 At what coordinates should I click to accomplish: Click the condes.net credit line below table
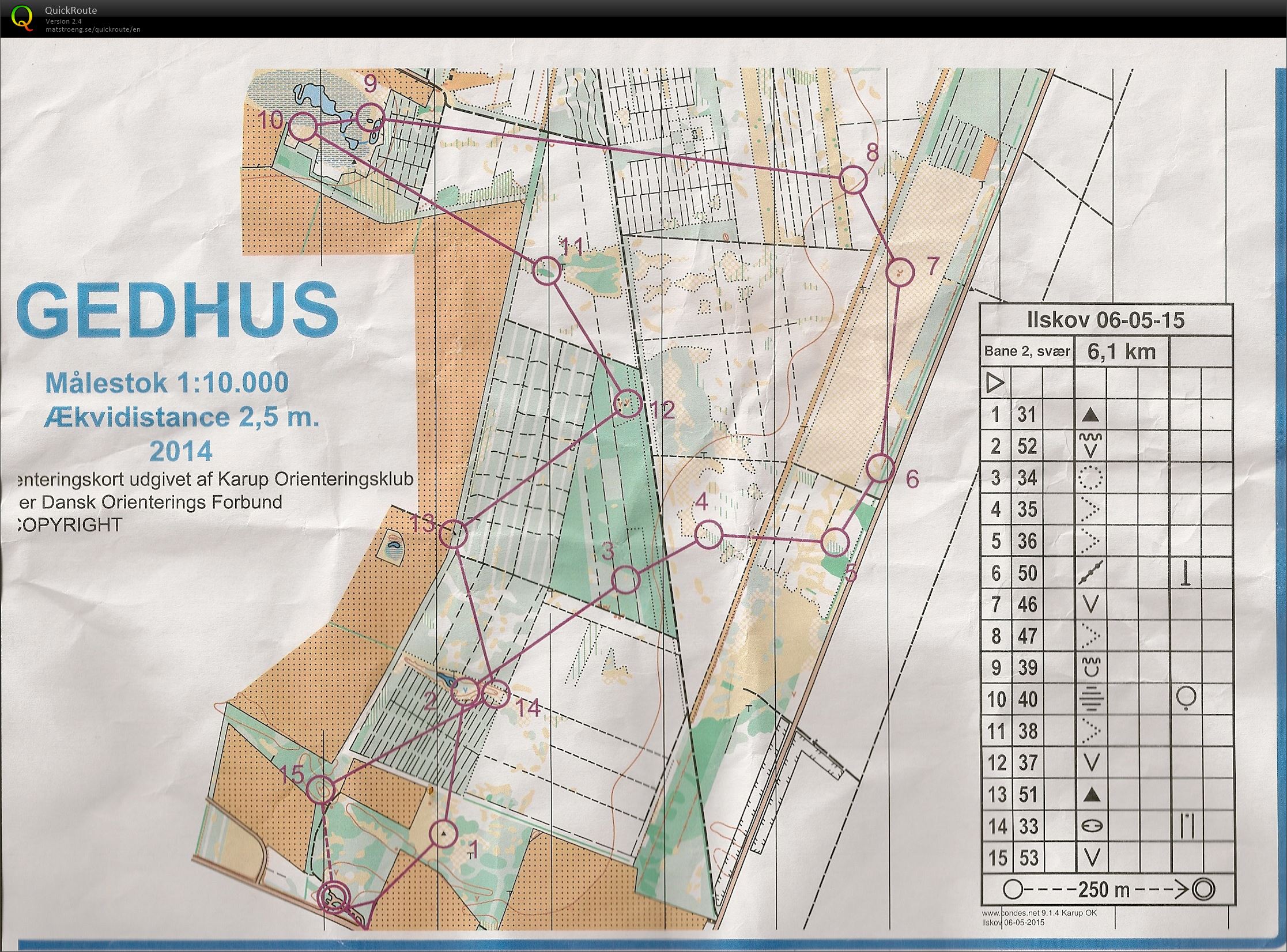[1039, 913]
